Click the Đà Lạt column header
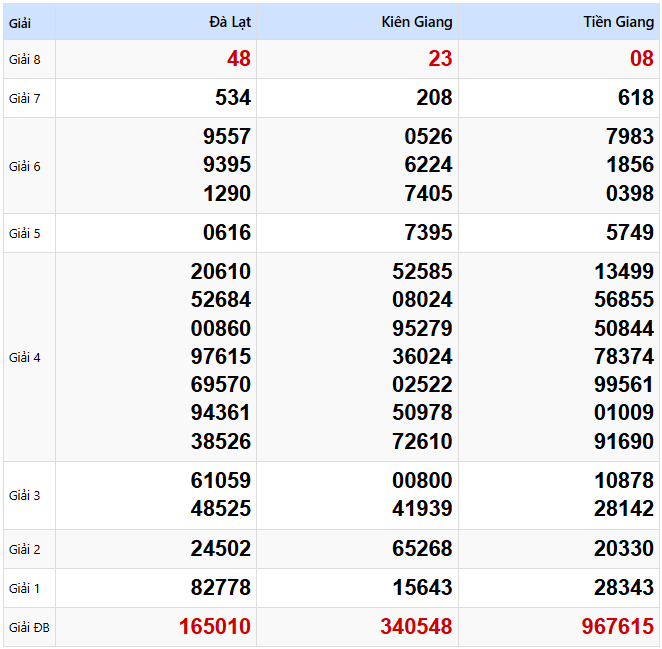This screenshot has width=662, height=649. coord(229,21)
